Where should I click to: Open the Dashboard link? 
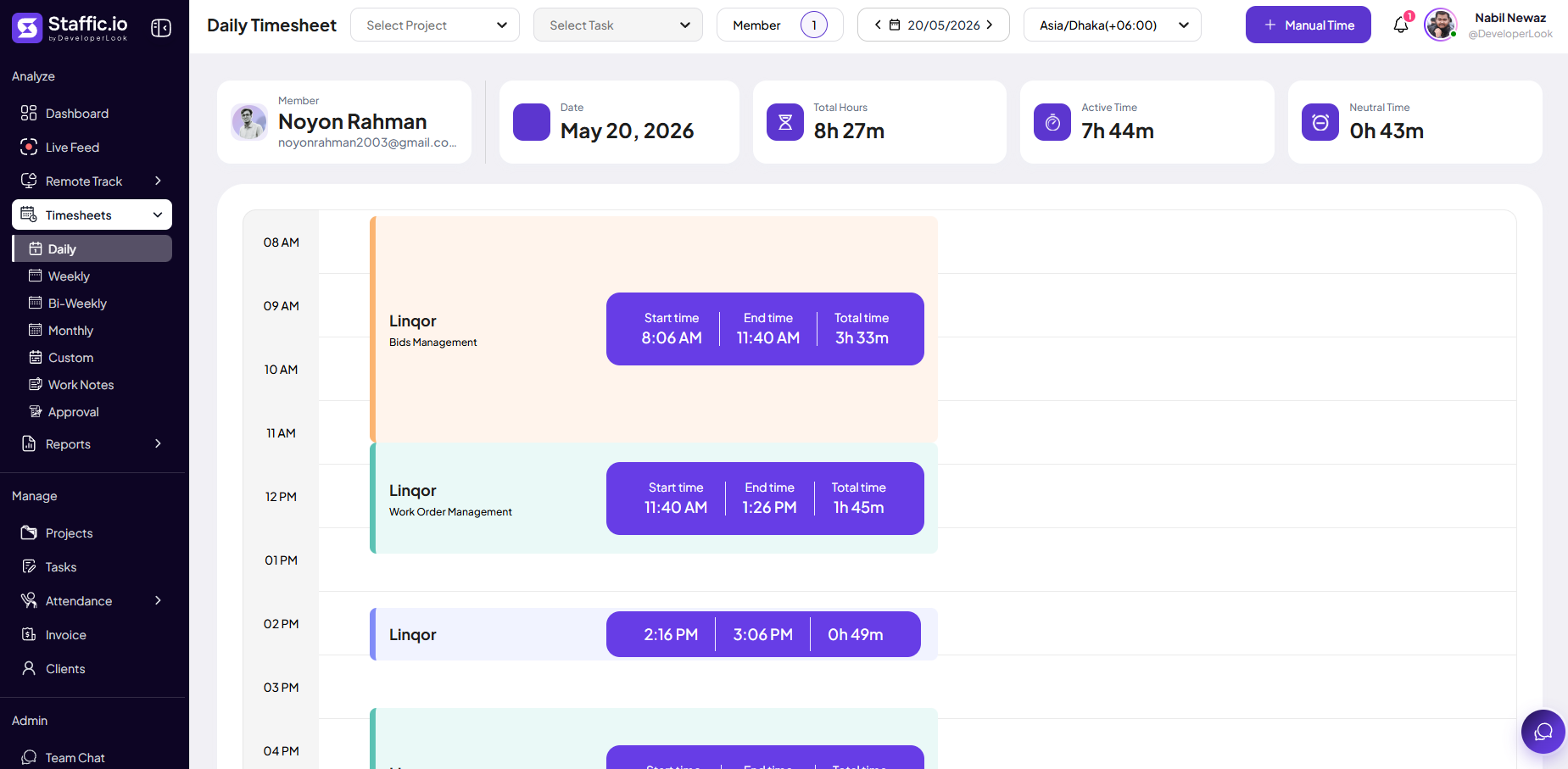77,113
